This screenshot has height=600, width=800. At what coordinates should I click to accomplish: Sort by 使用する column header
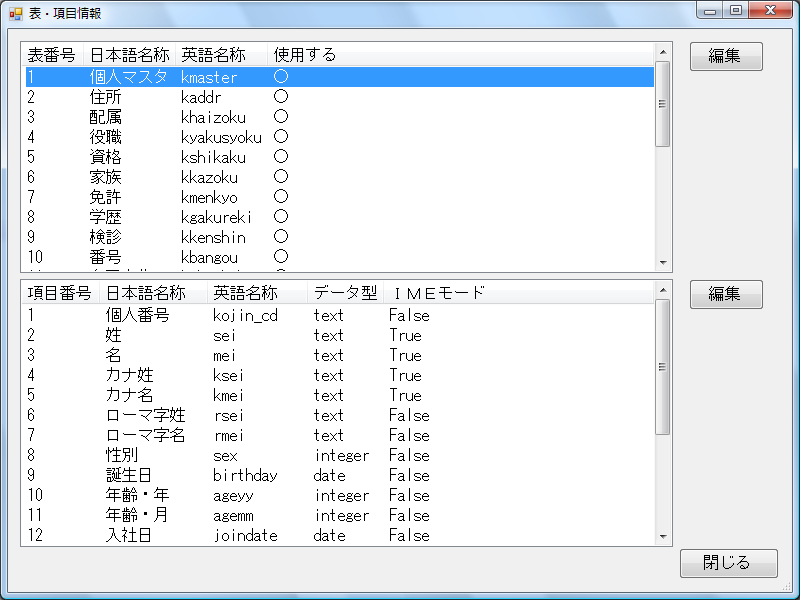[304, 54]
